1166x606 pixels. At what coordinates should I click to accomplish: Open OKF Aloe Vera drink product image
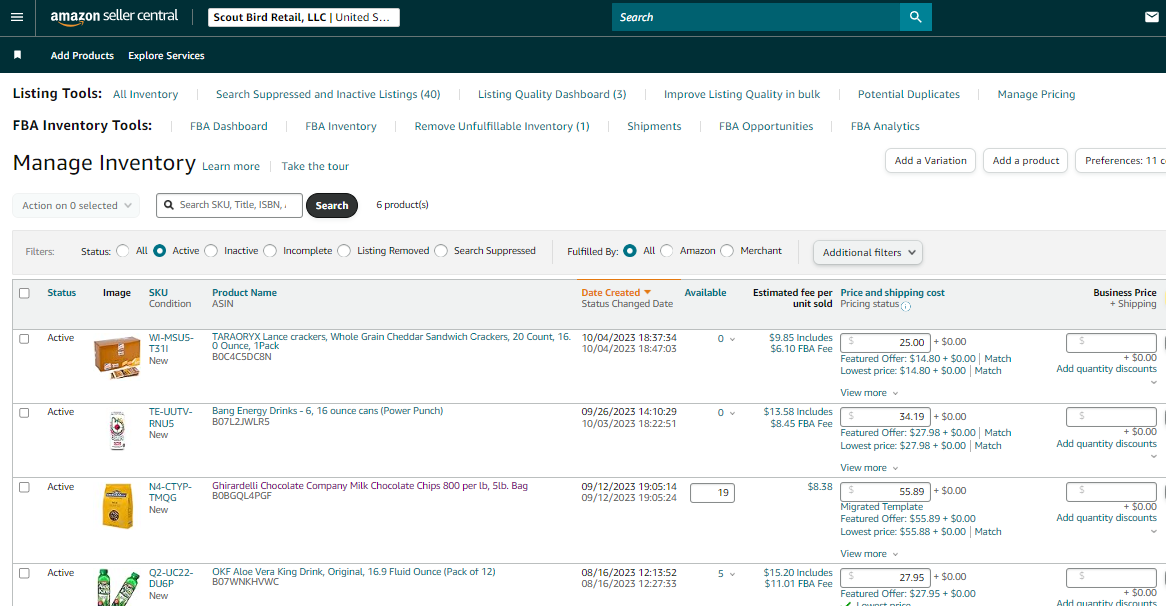(117, 587)
